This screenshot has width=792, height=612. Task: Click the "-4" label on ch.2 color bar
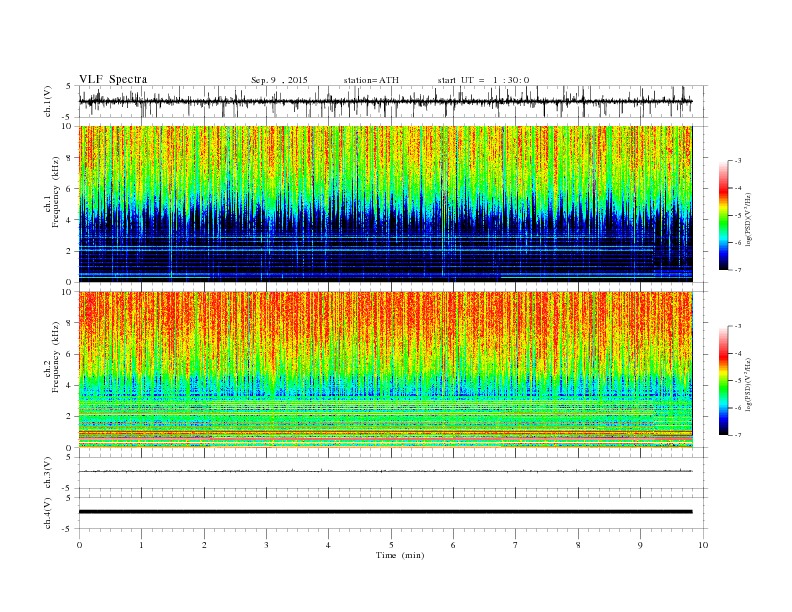click(x=737, y=353)
